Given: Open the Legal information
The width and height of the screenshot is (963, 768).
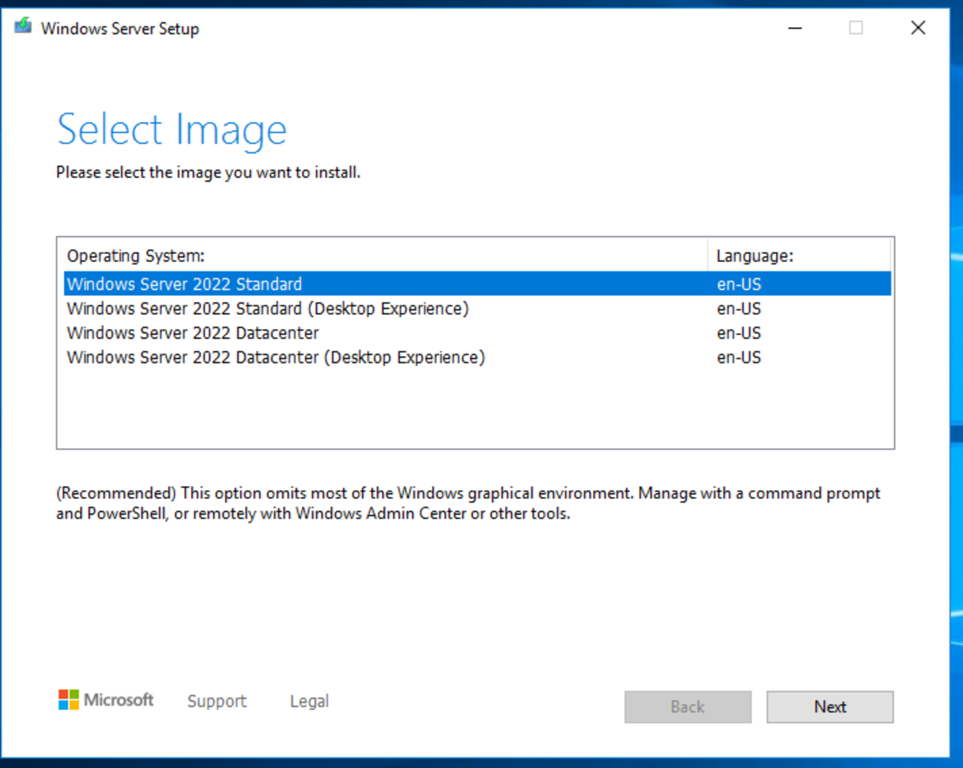Looking at the screenshot, I should (308, 701).
